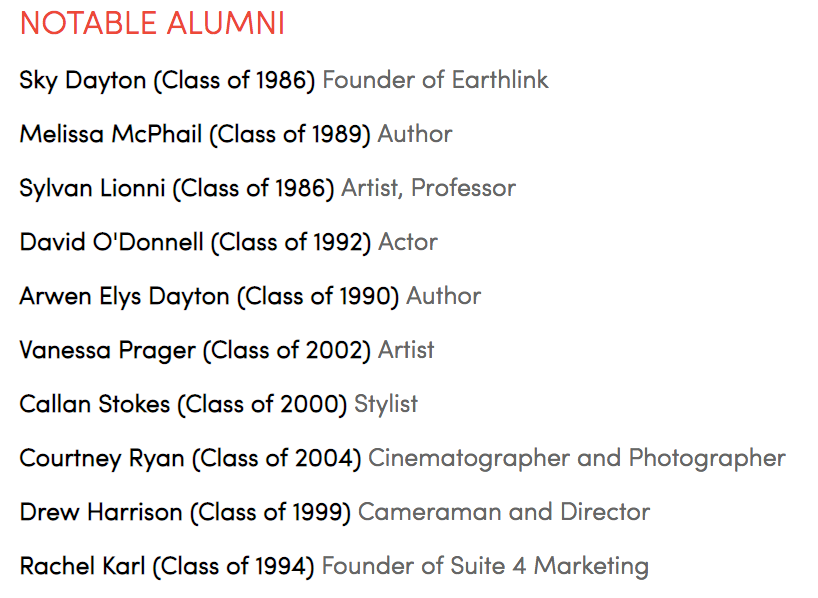Select the Drew Harrison name
This screenshot has height=598, width=818.
point(101,512)
